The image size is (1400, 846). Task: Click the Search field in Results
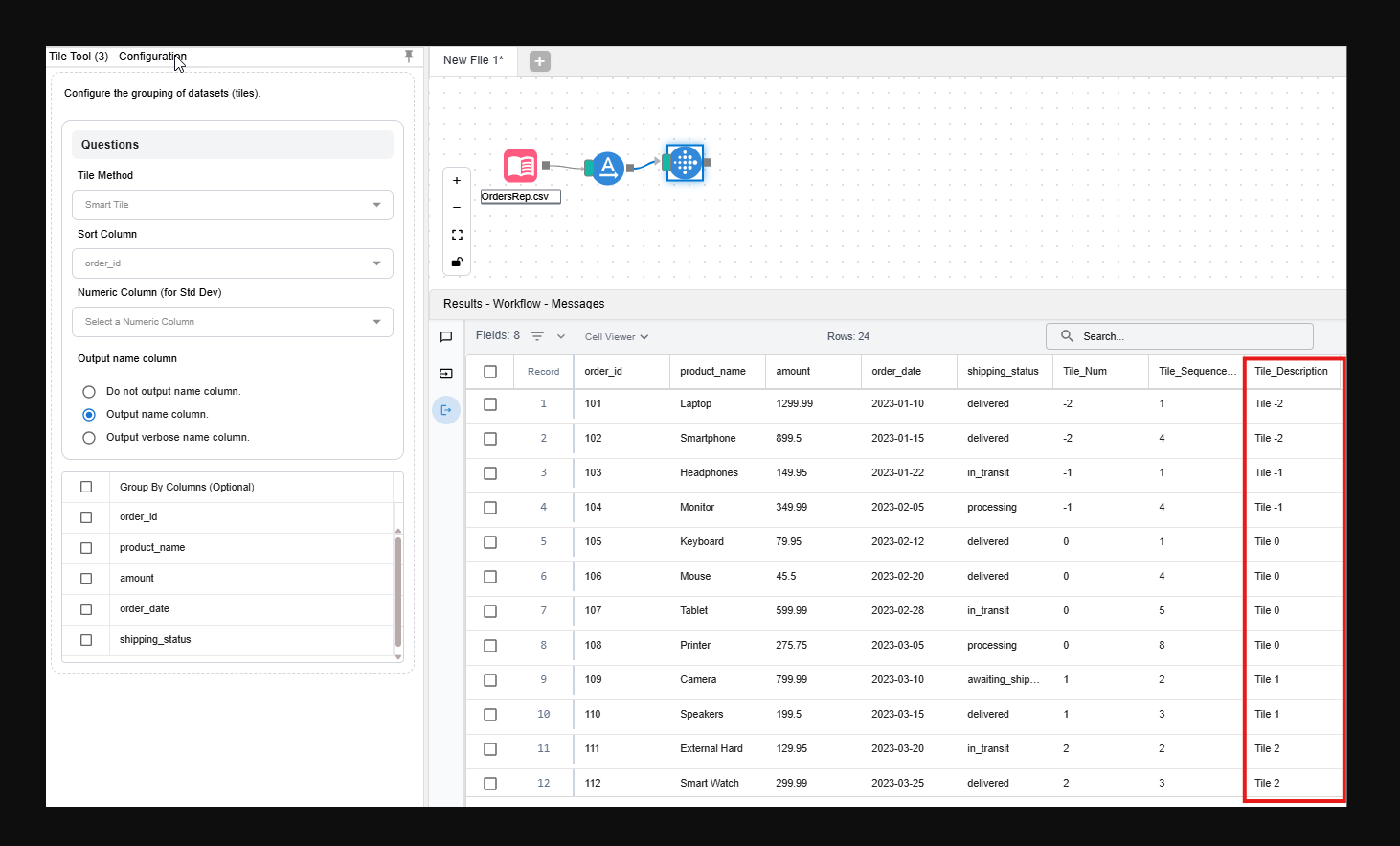(x=1187, y=336)
